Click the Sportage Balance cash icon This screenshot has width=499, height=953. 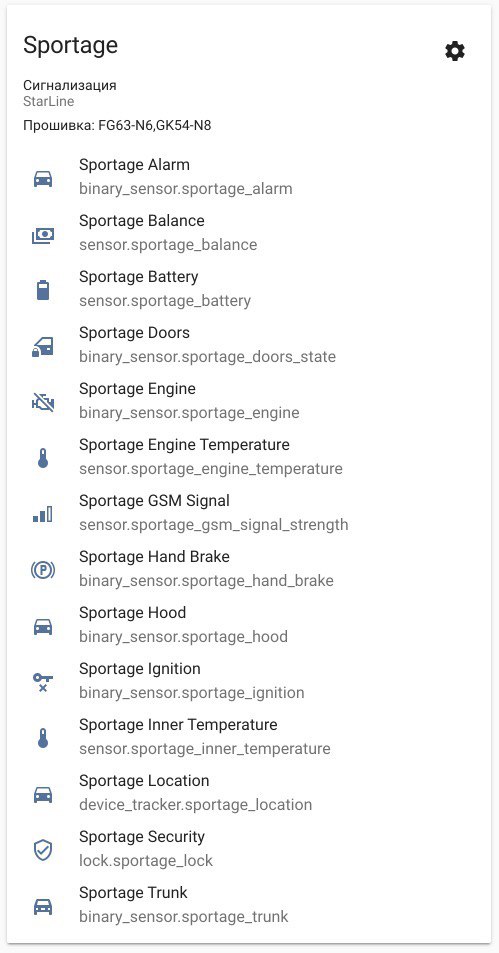[x=43, y=235]
